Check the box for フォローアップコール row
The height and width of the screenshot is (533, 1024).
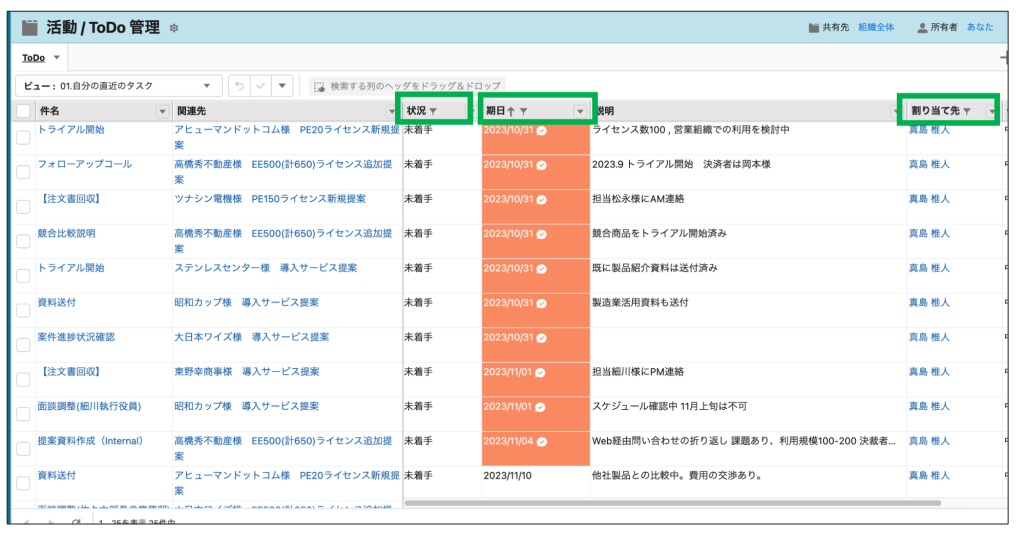click(x=24, y=172)
